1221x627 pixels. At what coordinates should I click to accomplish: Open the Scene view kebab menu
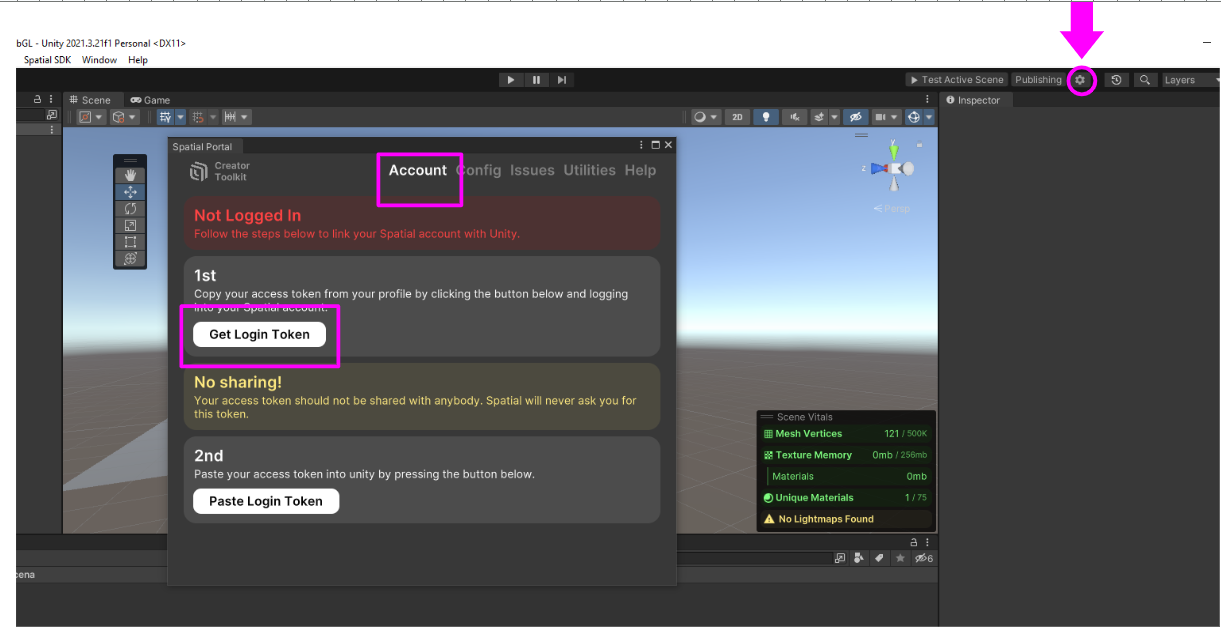click(x=928, y=99)
